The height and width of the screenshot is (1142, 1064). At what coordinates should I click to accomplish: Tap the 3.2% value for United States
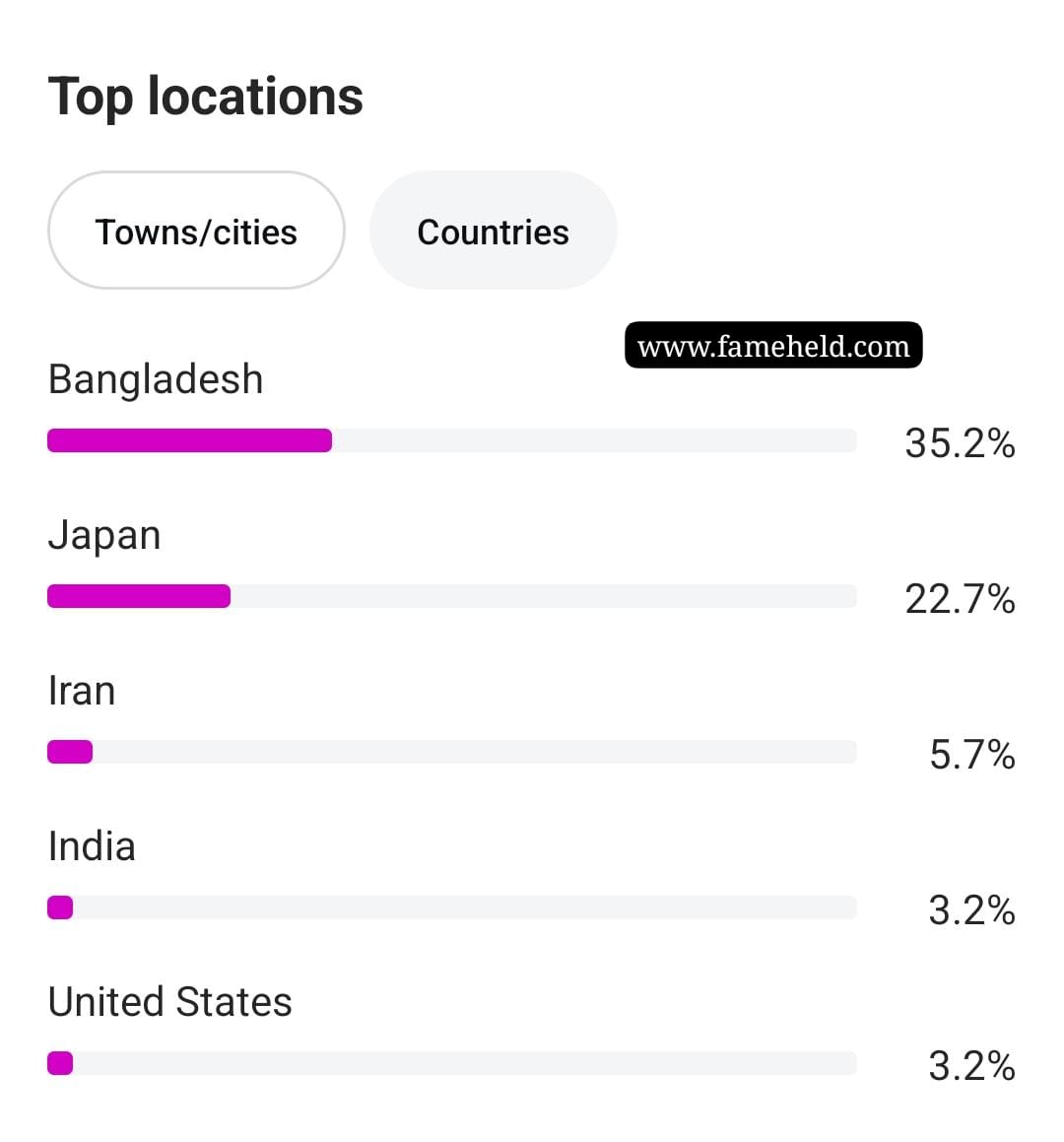972,1066
